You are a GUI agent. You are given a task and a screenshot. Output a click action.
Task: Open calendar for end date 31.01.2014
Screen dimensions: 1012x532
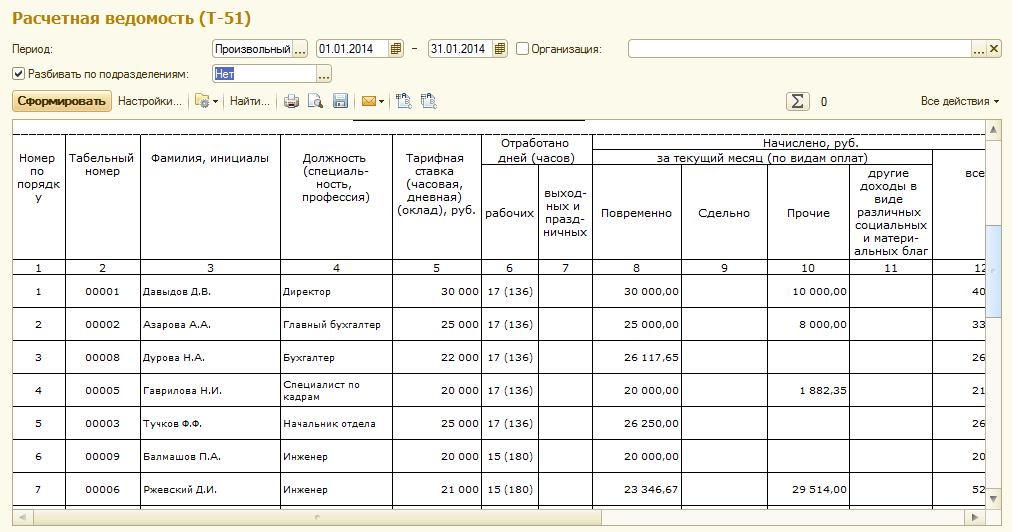[x=500, y=49]
